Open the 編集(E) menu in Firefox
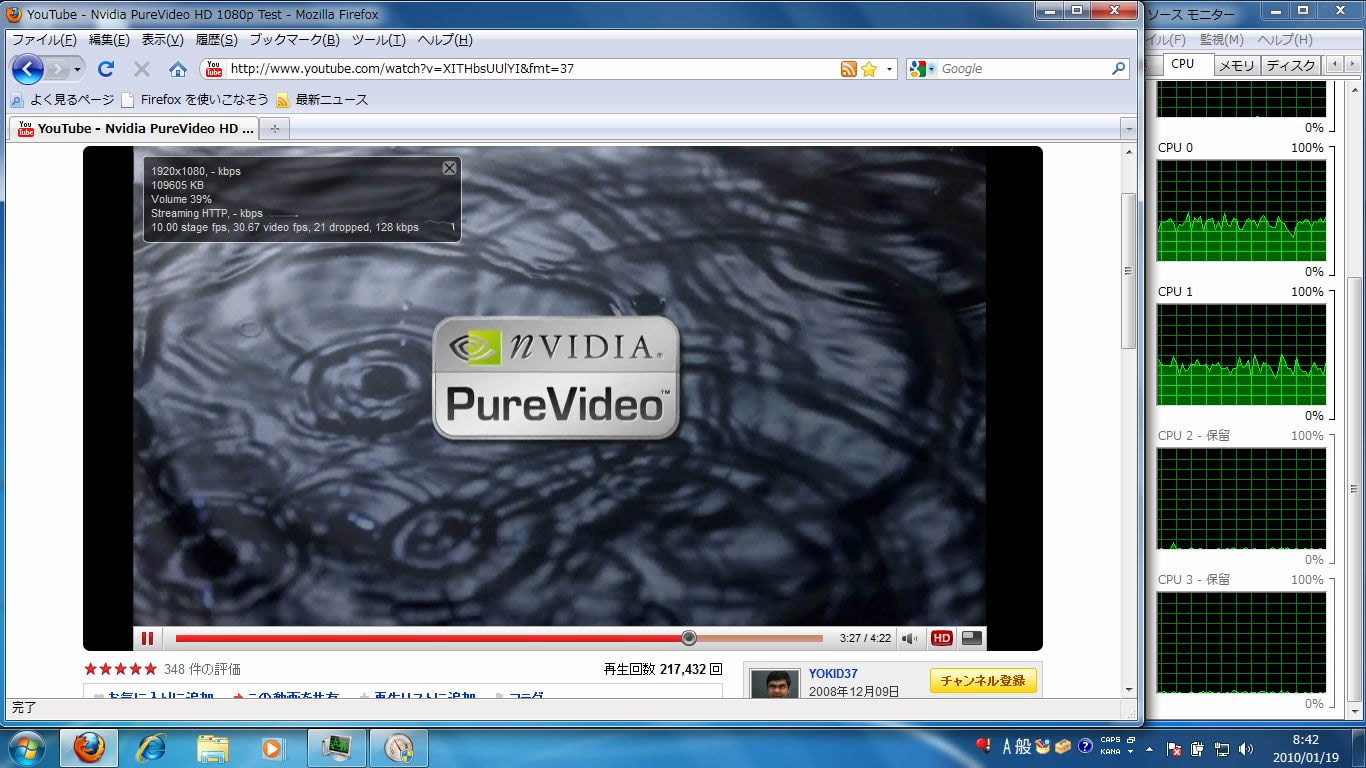The height and width of the screenshot is (768, 1366). pyautogui.click(x=109, y=40)
